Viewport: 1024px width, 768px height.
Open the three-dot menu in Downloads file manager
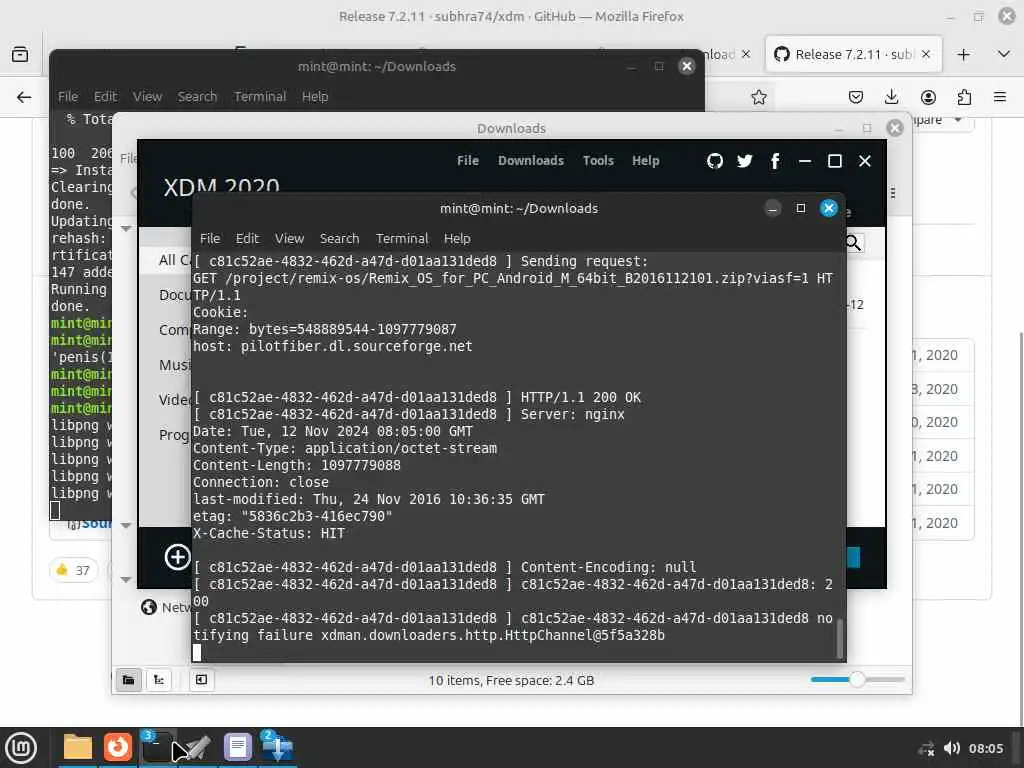(x=892, y=193)
